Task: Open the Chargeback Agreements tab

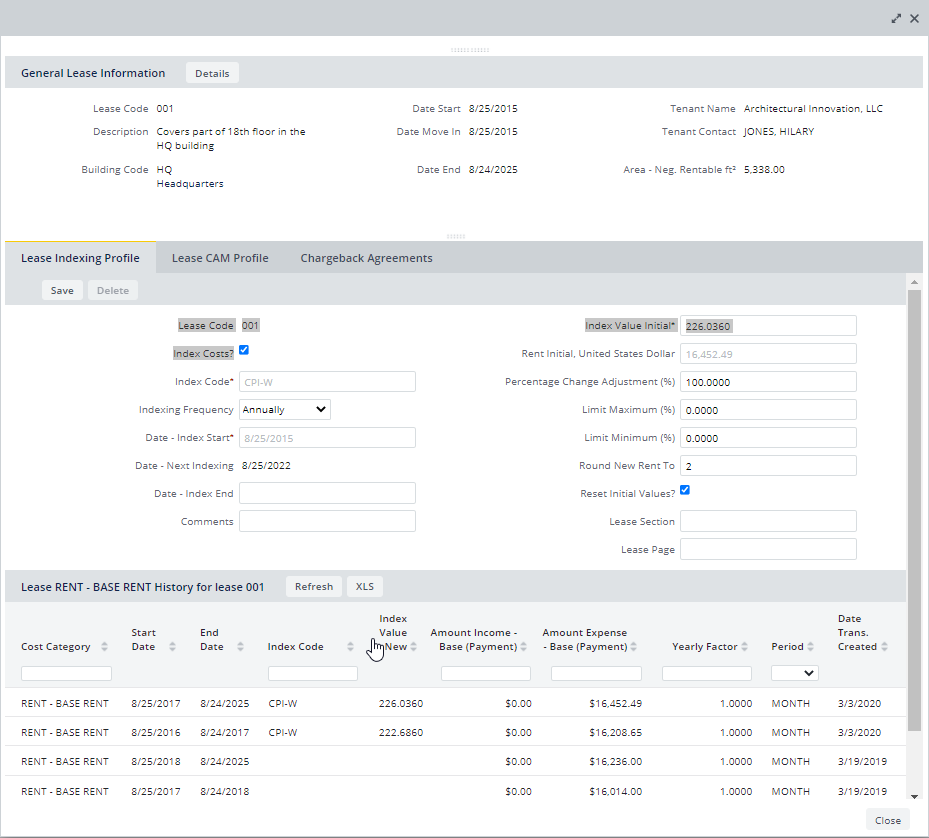Action: tap(365, 257)
